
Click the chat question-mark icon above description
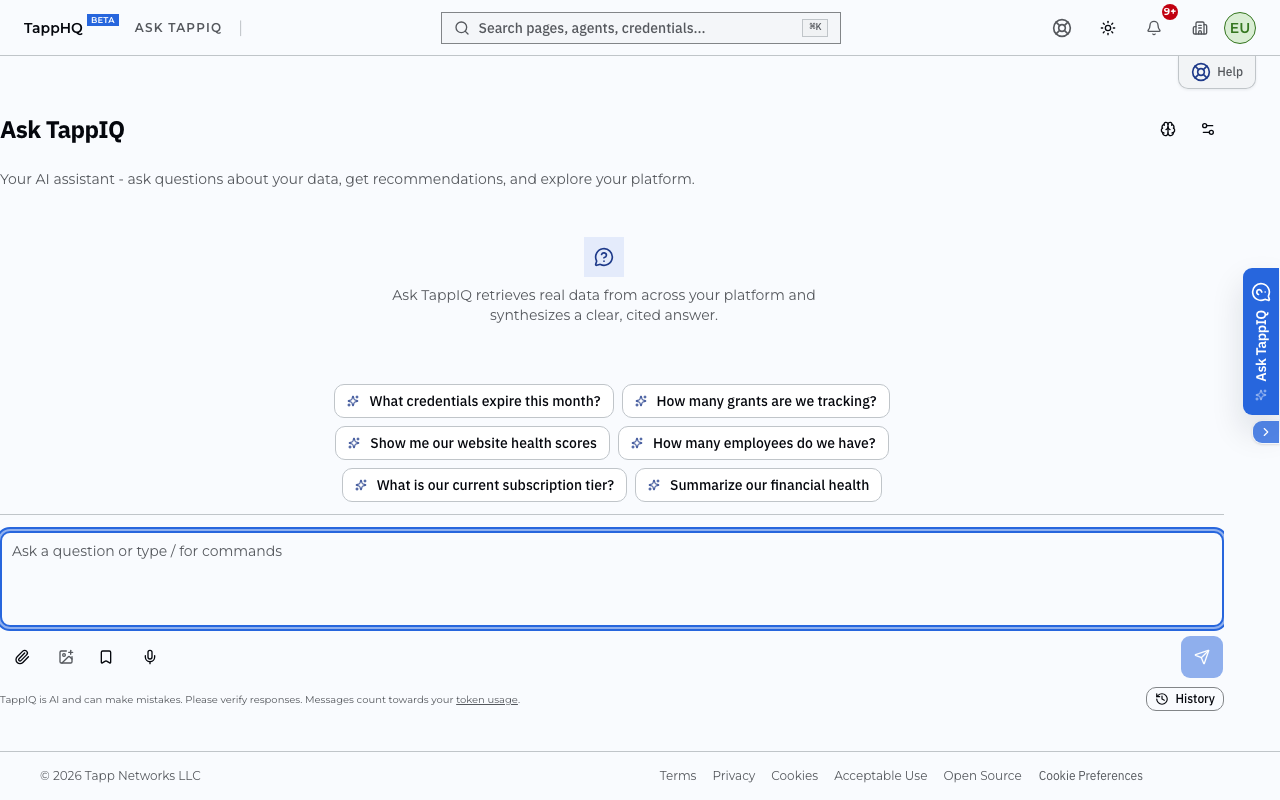(604, 257)
